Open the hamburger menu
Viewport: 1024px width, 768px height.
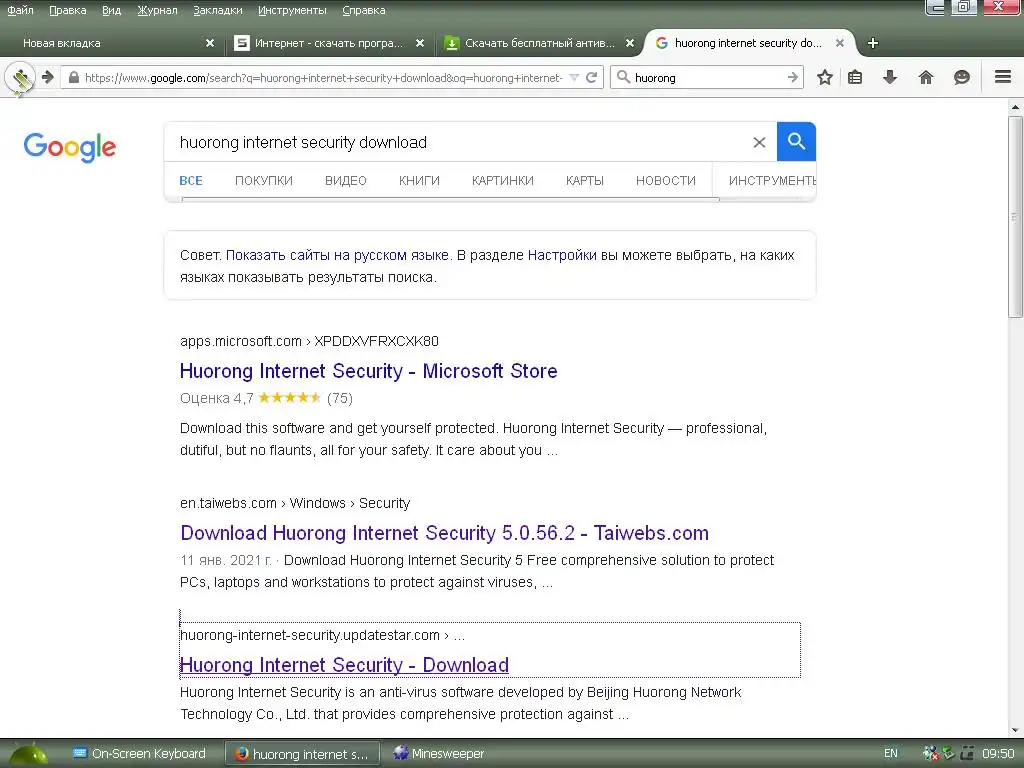[x=1003, y=77]
